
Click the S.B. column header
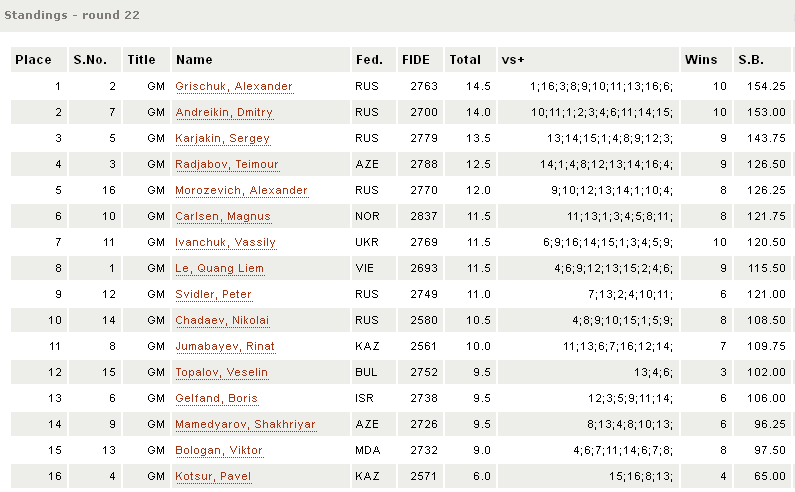(x=750, y=60)
